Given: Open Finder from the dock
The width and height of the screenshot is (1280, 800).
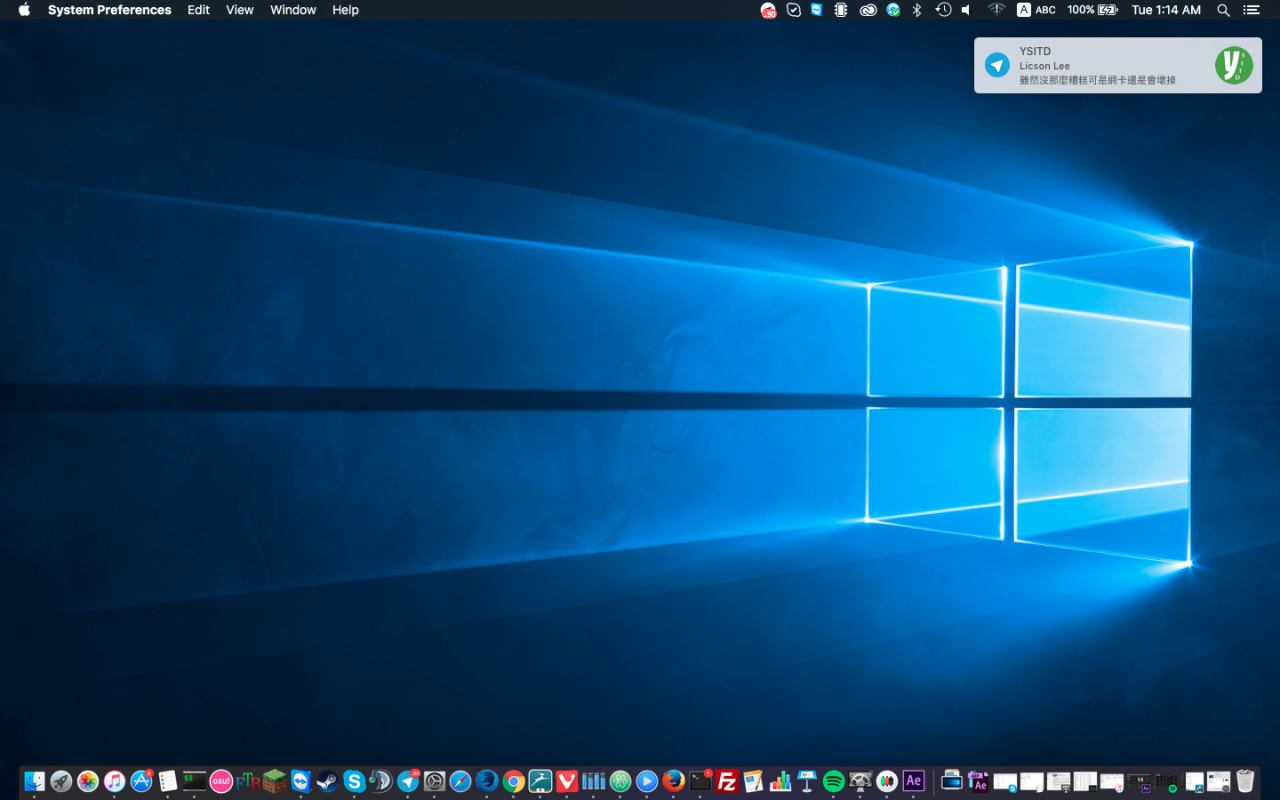Looking at the screenshot, I should coord(35,781).
